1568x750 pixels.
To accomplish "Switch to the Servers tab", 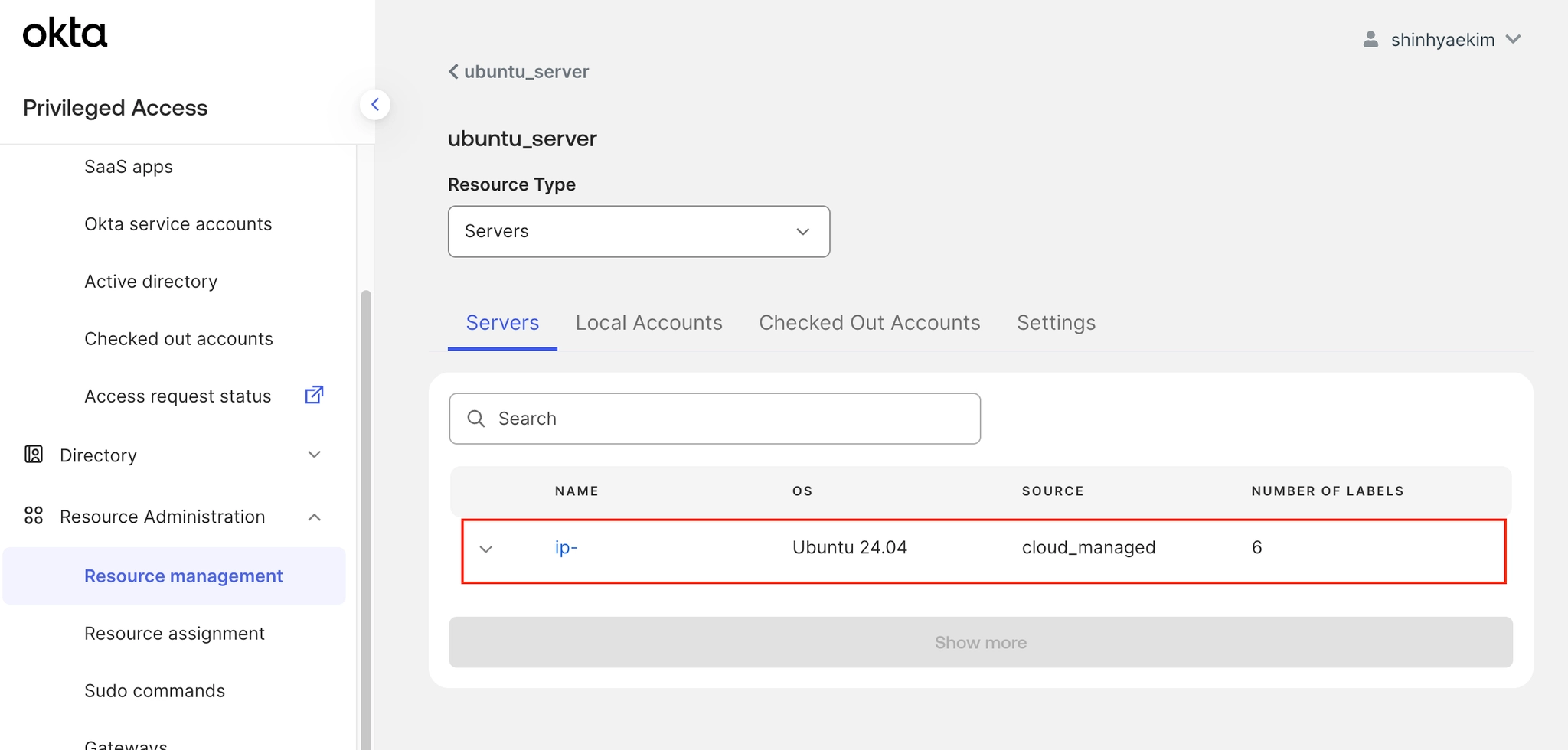I will click(502, 323).
